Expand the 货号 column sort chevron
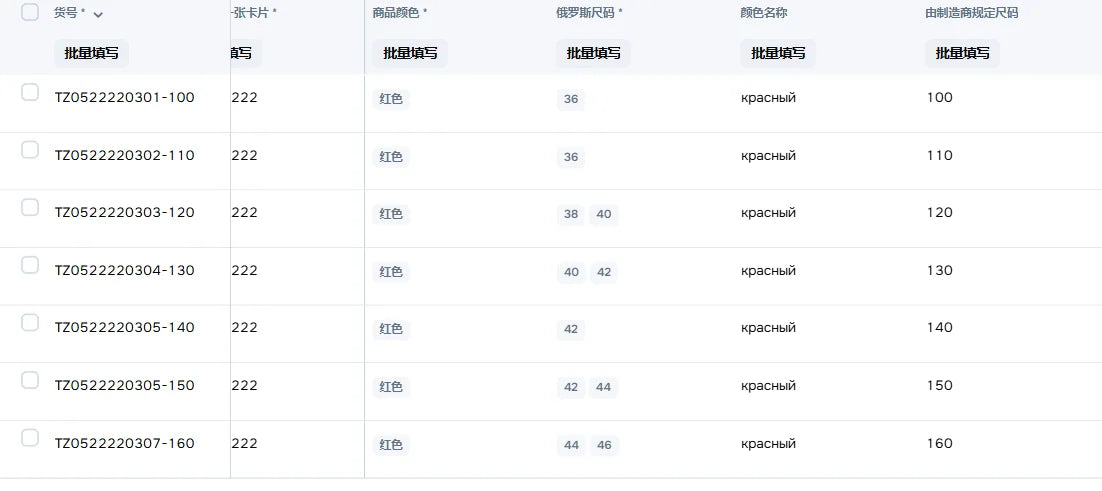Screen dimensions: 1102x491 point(98,15)
